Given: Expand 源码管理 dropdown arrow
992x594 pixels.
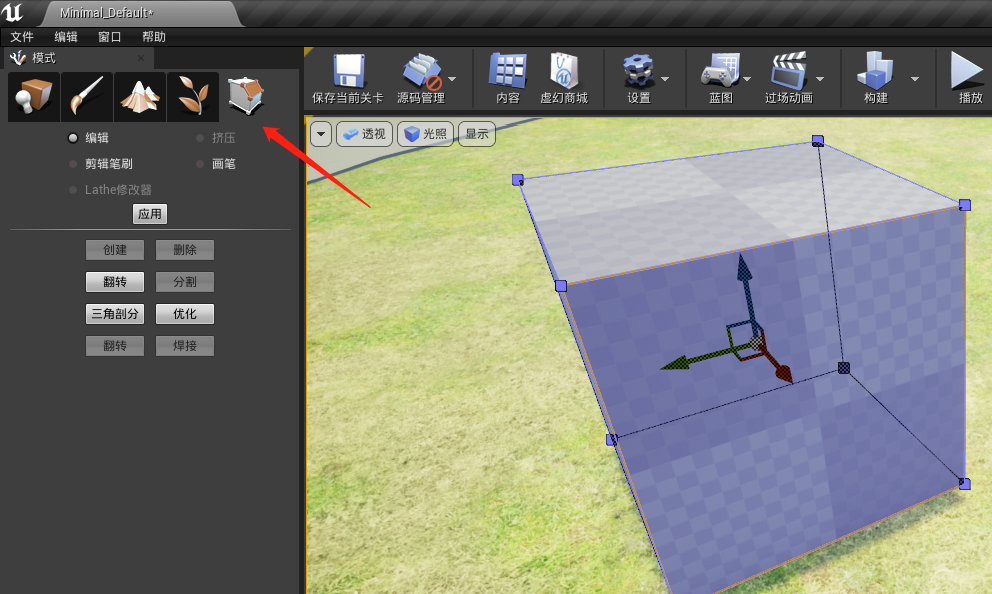Looking at the screenshot, I should pyautogui.click(x=452, y=79).
